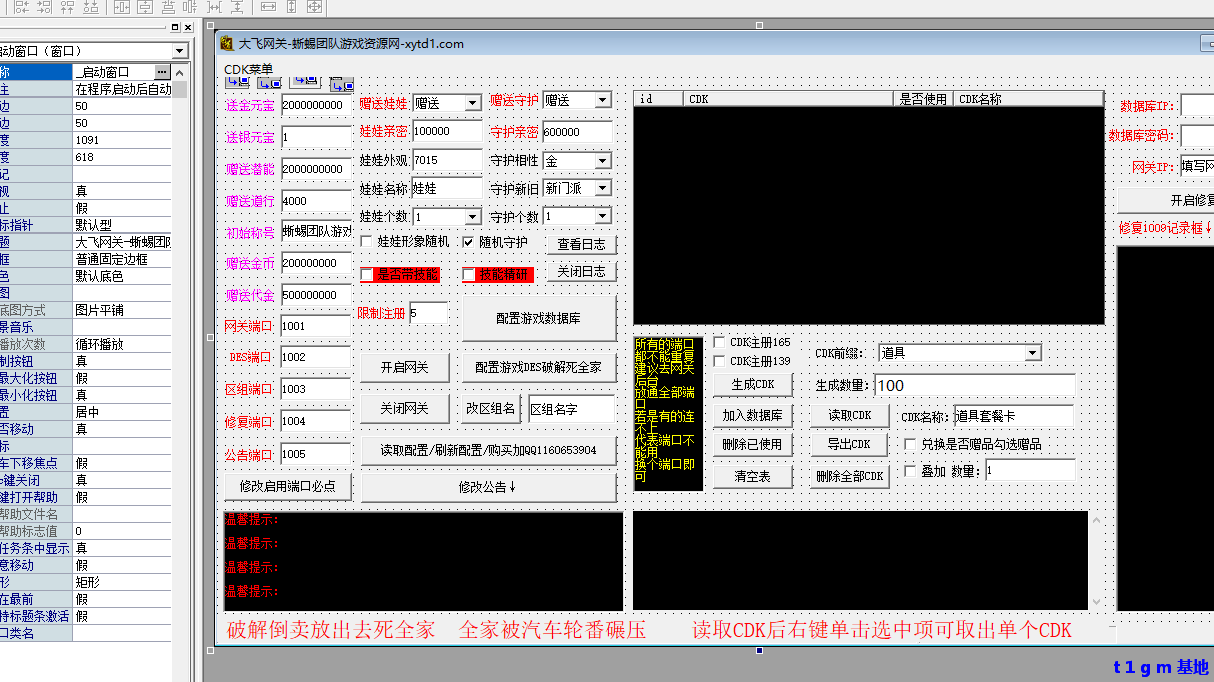1214x682 pixels.
Task: Expand the 守护相性 dropdown showing 金
Action: click(x=602, y=161)
